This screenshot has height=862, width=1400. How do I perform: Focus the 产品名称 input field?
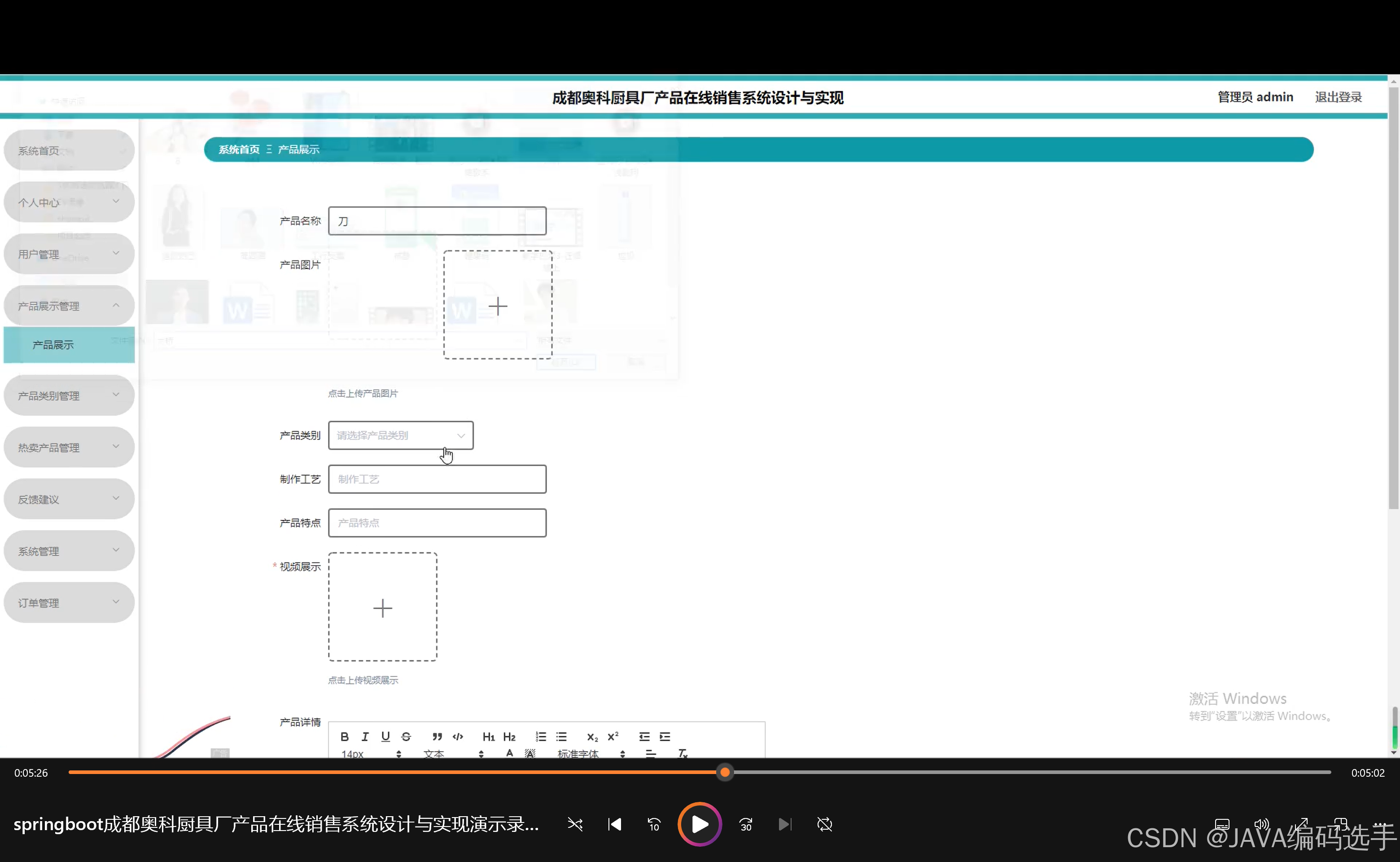click(x=437, y=221)
